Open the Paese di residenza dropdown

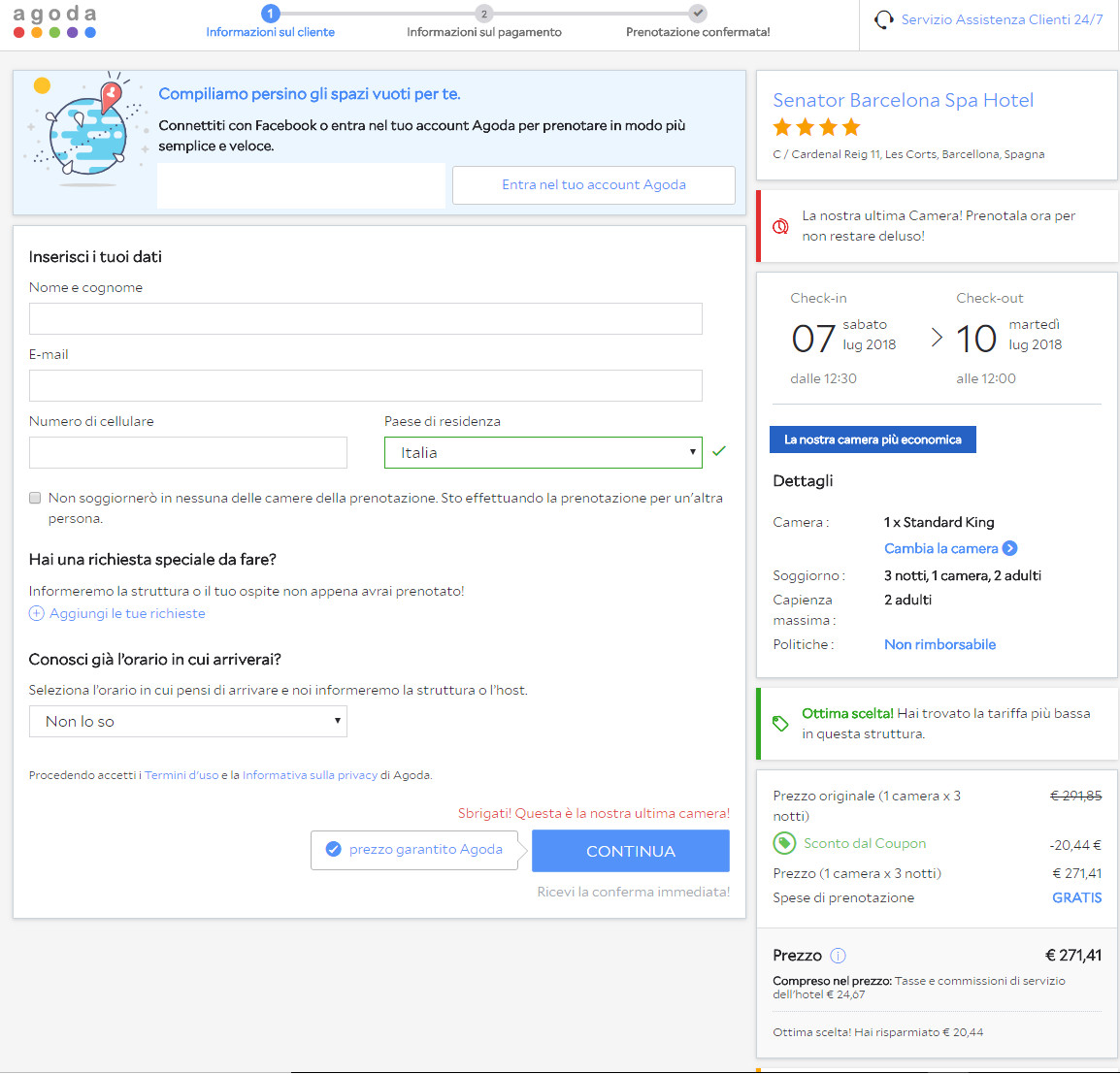[x=543, y=453]
